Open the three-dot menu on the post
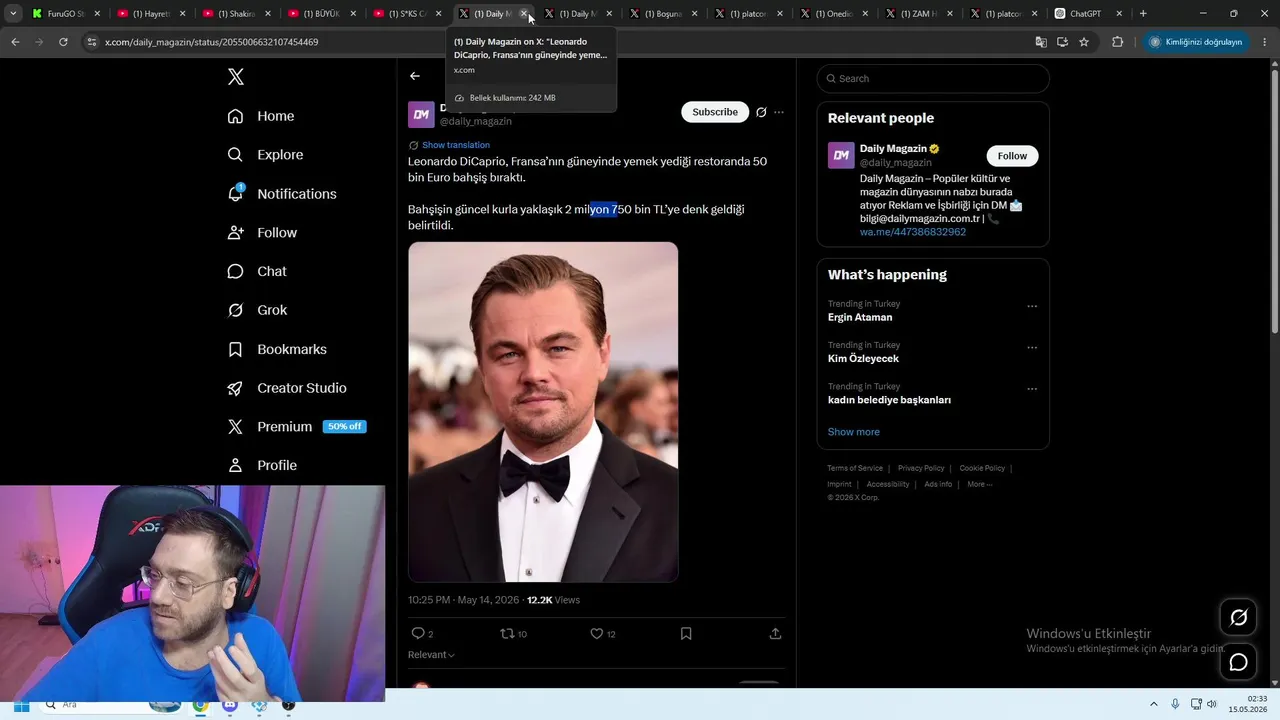Image resolution: width=1280 pixels, height=720 pixels. click(x=779, y=112)
